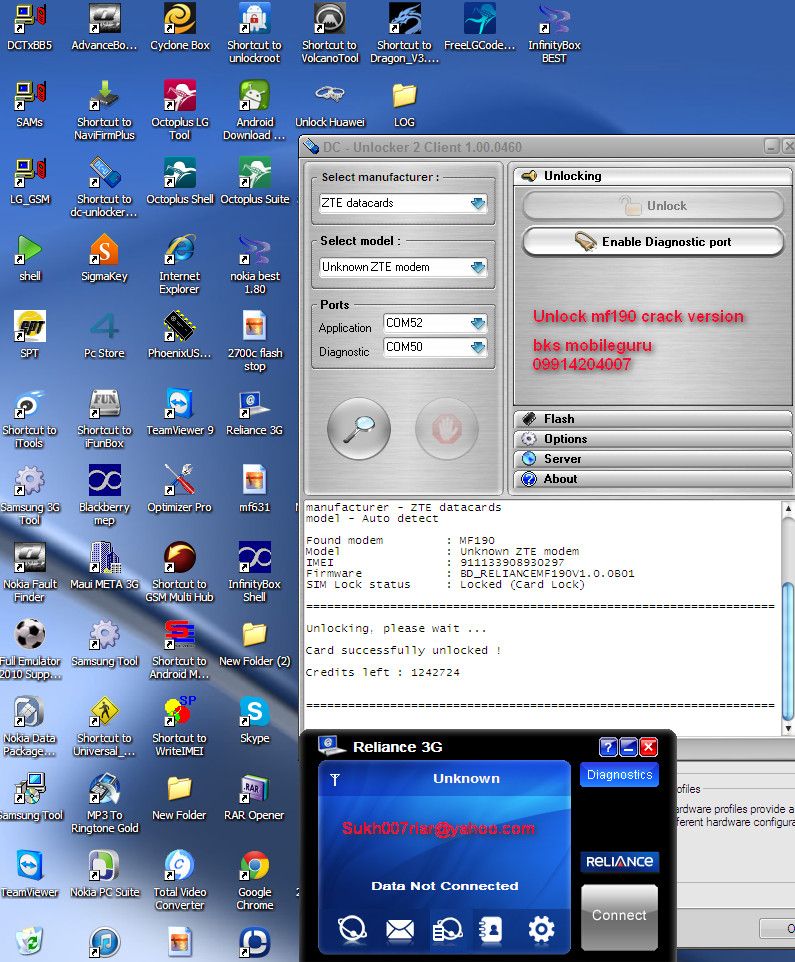Open the Google Chrome desktop icon
Screen dimensions: 795x962
[x=254, y=880]
